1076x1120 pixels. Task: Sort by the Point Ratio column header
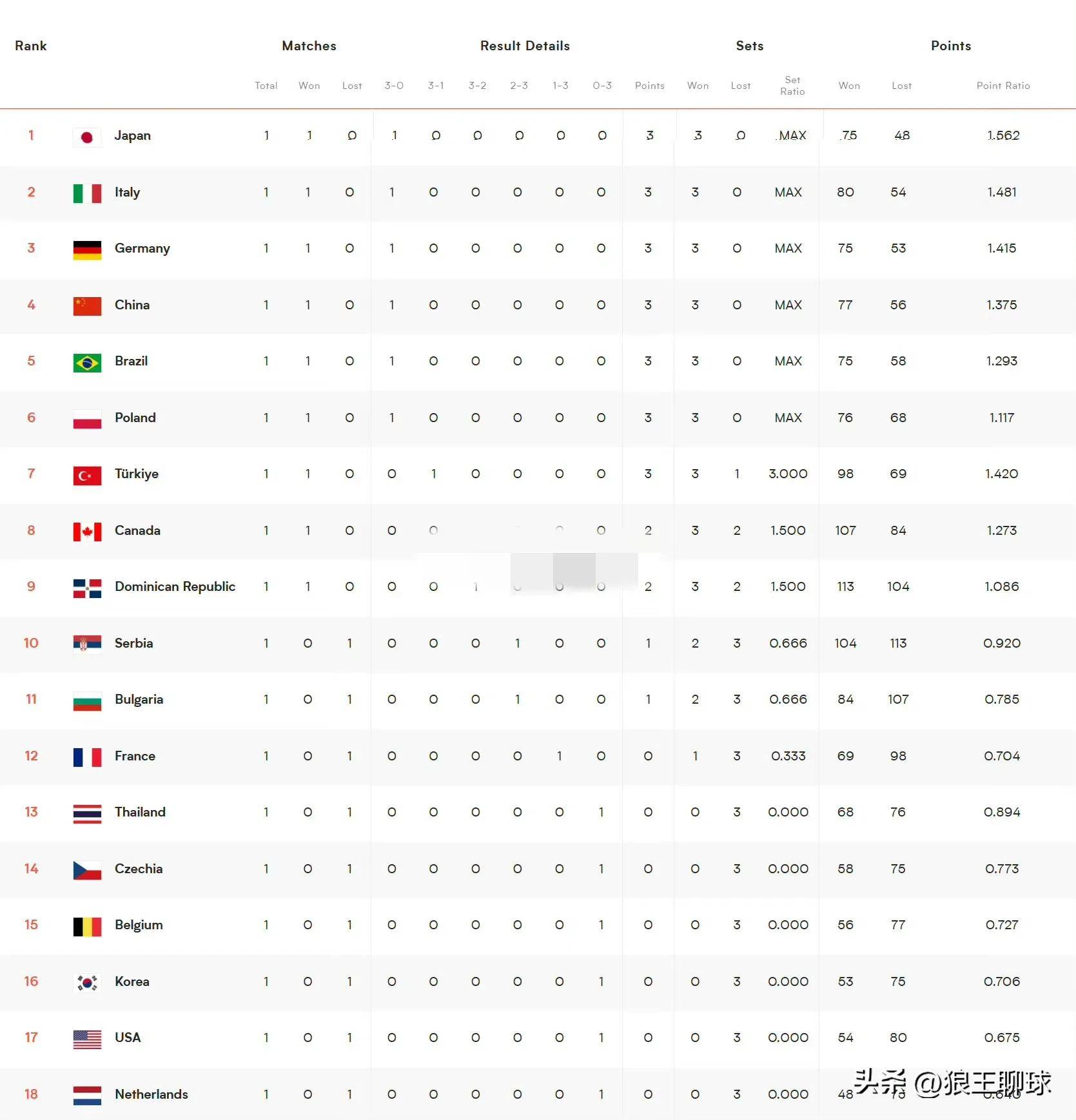tap(1003, 86)
